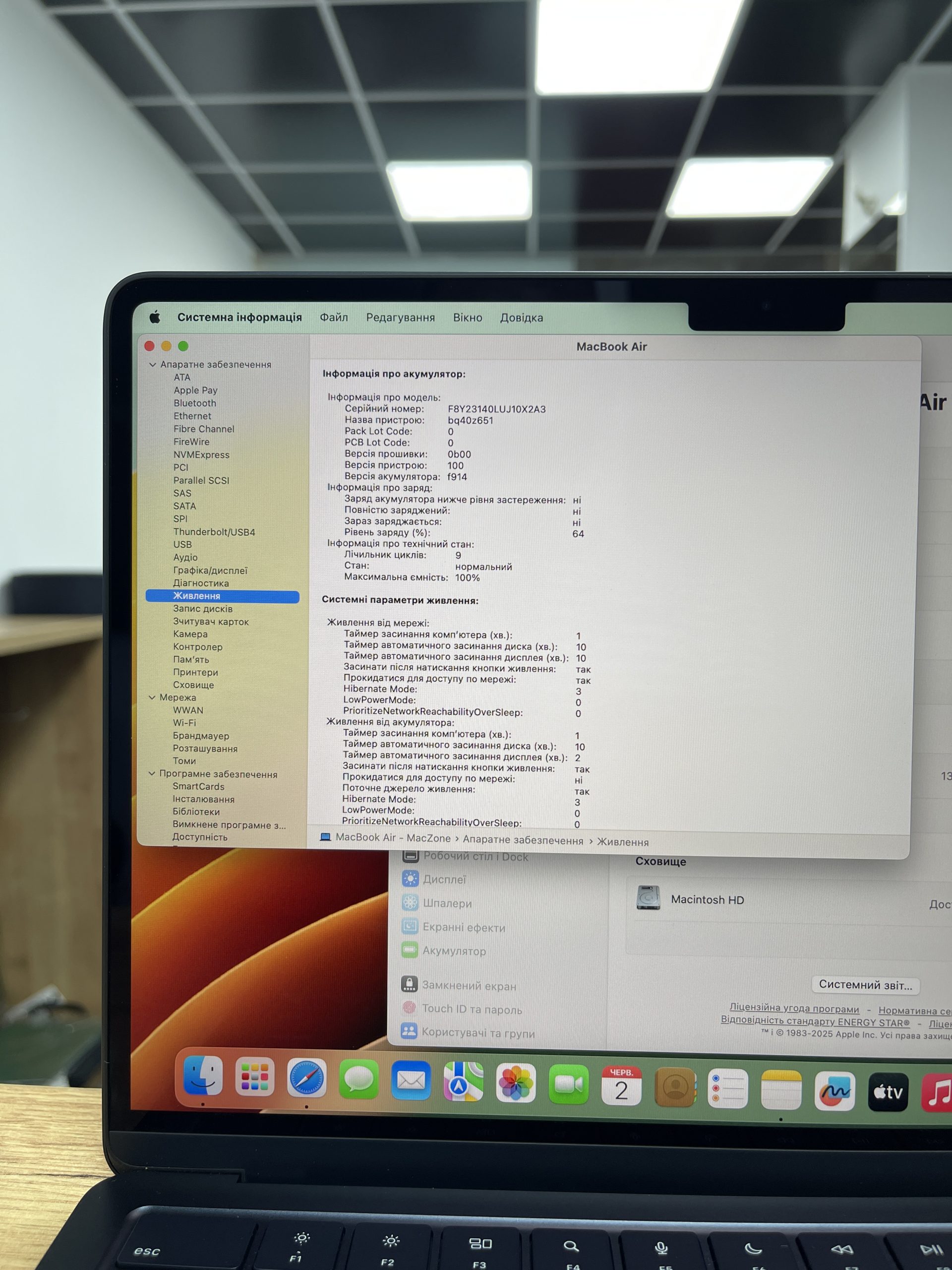
Task: Select Камера in the sidebar
Action: [x=190, y=634]
